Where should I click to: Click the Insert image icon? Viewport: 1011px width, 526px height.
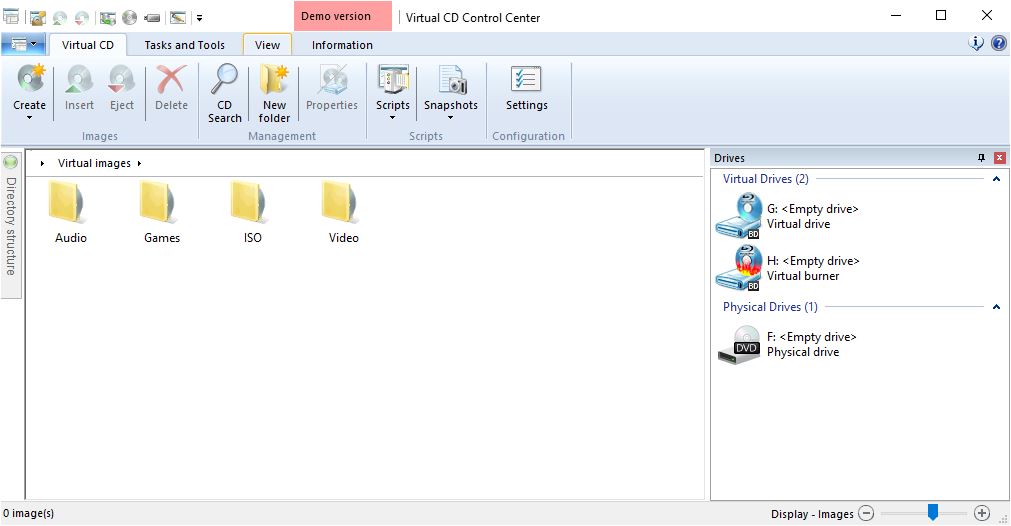point(79,79)
